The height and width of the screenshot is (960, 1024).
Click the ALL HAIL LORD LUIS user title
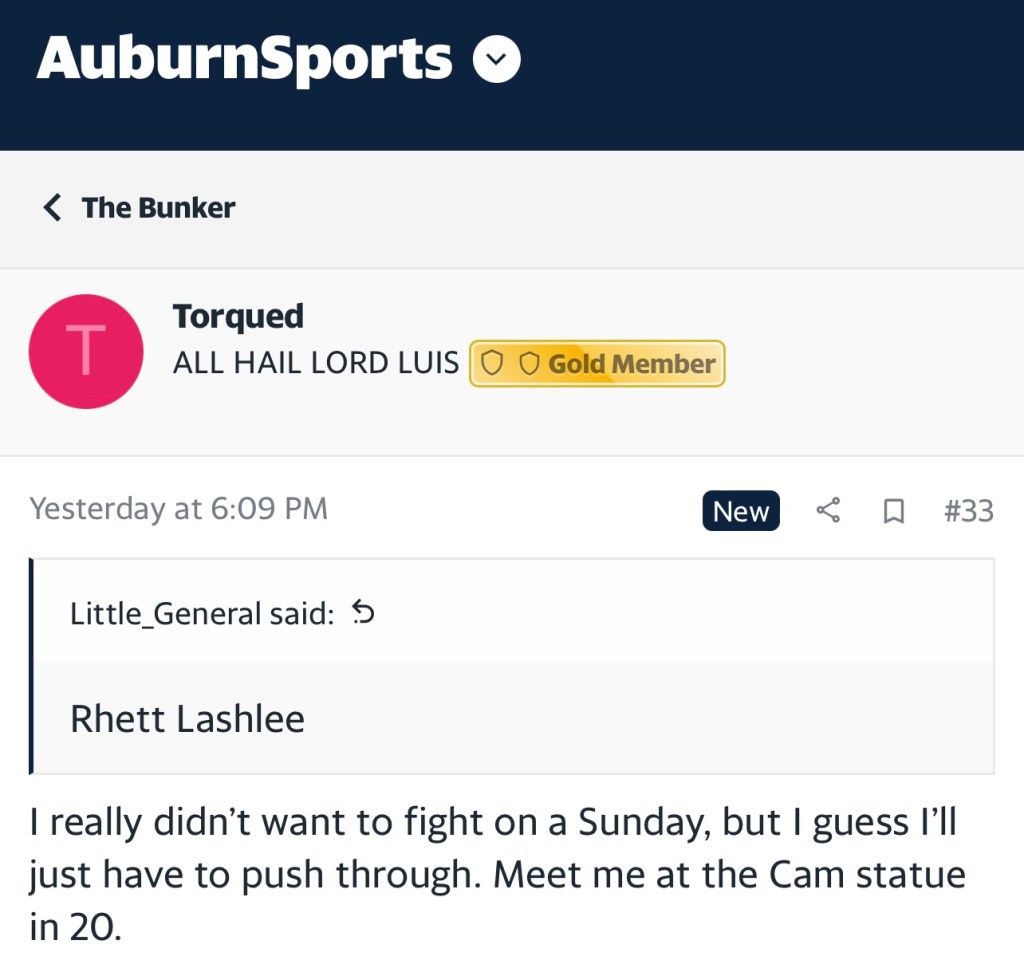[x=315, y=364]
